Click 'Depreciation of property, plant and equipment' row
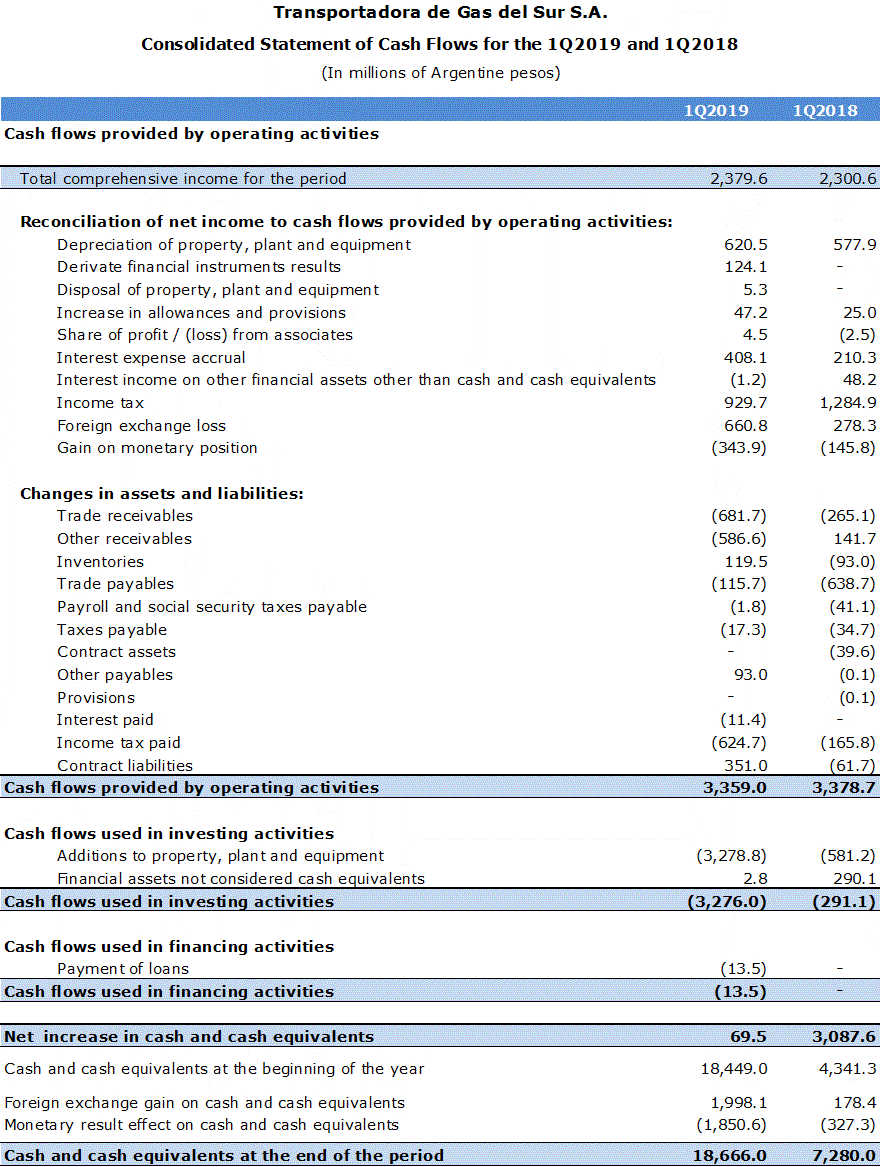Screen dimensions: 881x1167 click(234, 245)
